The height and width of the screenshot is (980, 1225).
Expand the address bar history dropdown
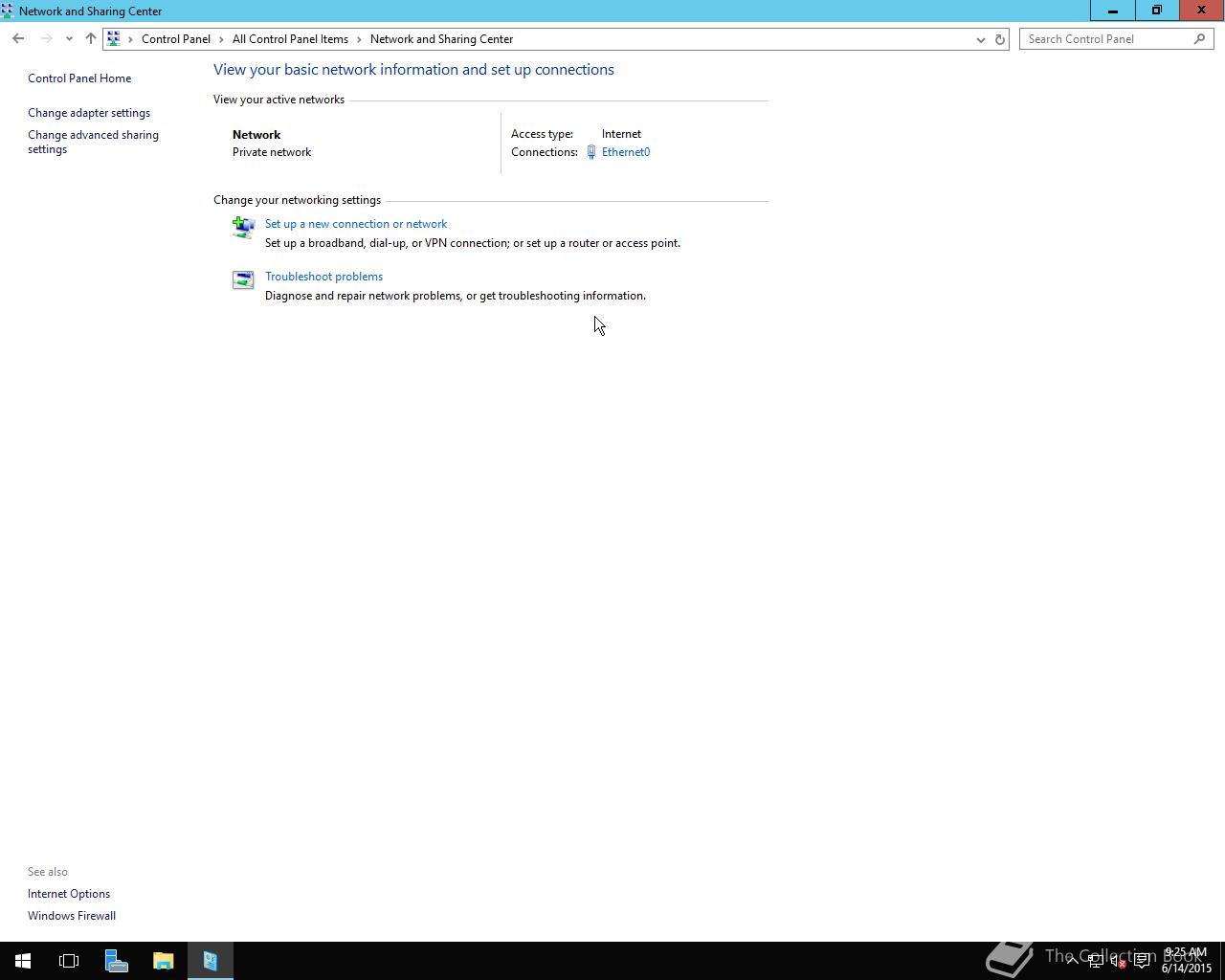point(980,39)
